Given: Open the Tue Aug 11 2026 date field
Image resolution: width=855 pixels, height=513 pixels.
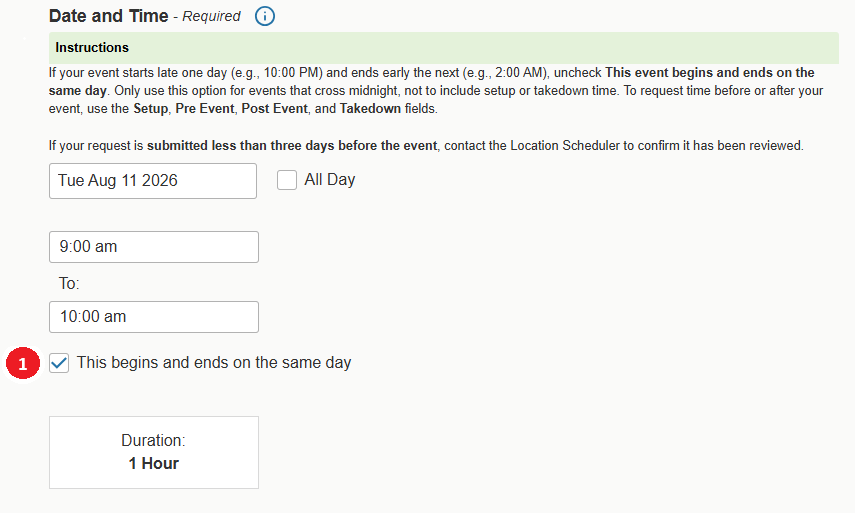Looking at the screenshot, I should (x=153, y=181).
